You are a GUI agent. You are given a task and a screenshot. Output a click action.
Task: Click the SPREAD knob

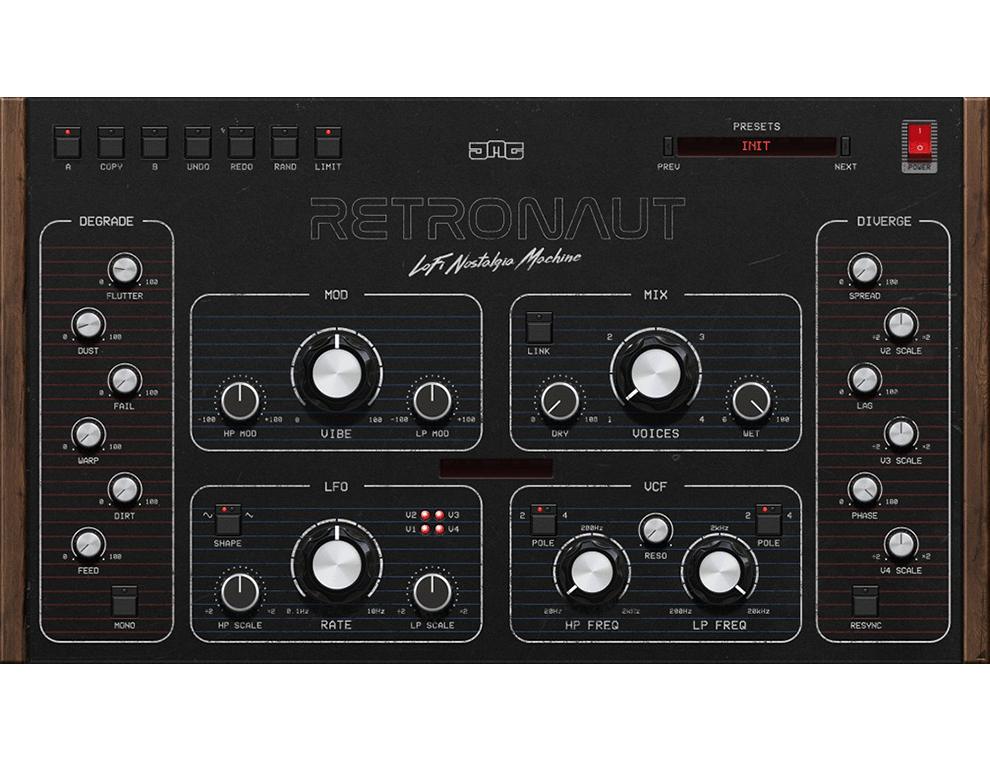coord(864,270)
